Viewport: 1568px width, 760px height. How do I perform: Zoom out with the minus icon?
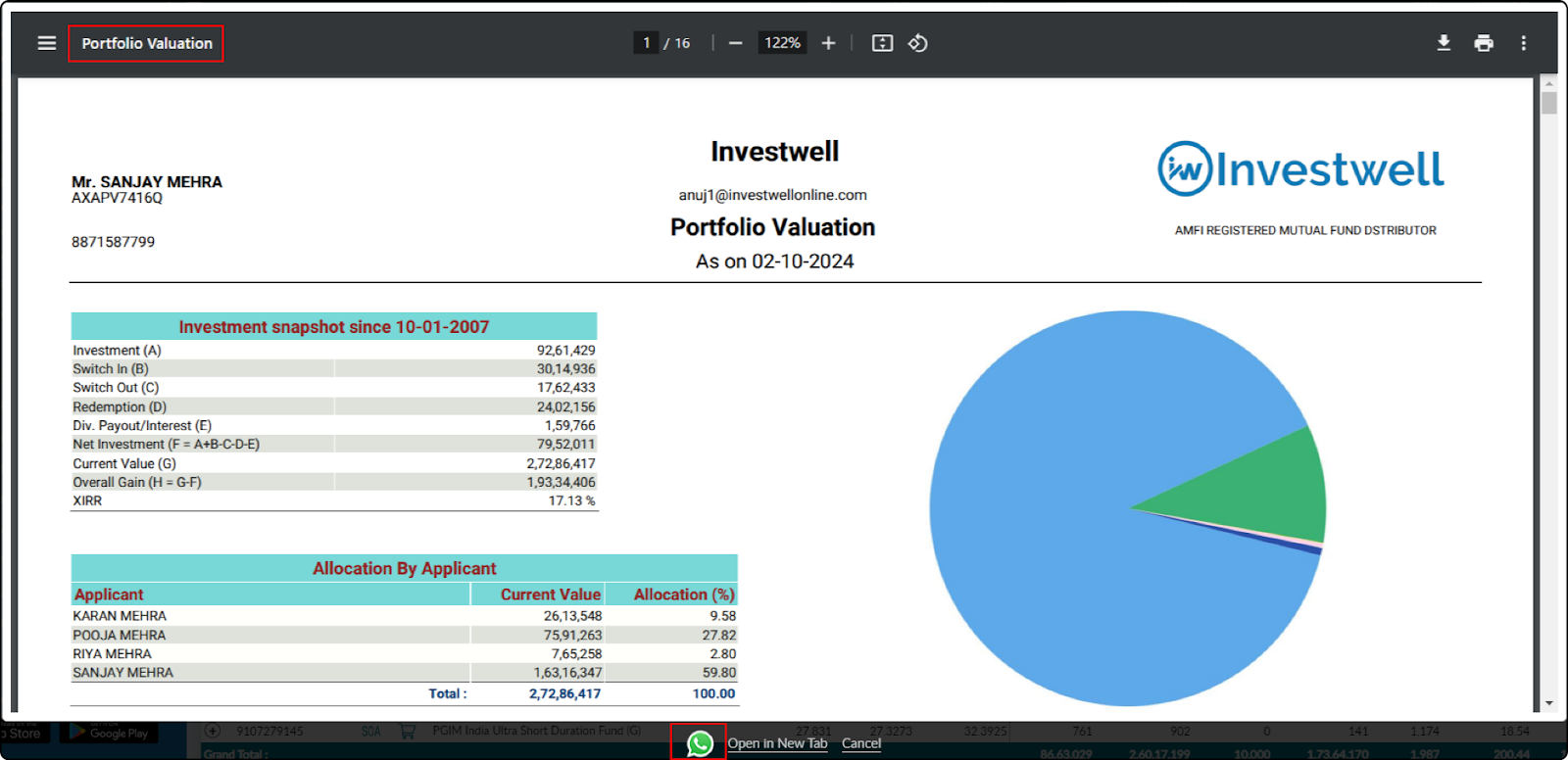click(736, 43)
